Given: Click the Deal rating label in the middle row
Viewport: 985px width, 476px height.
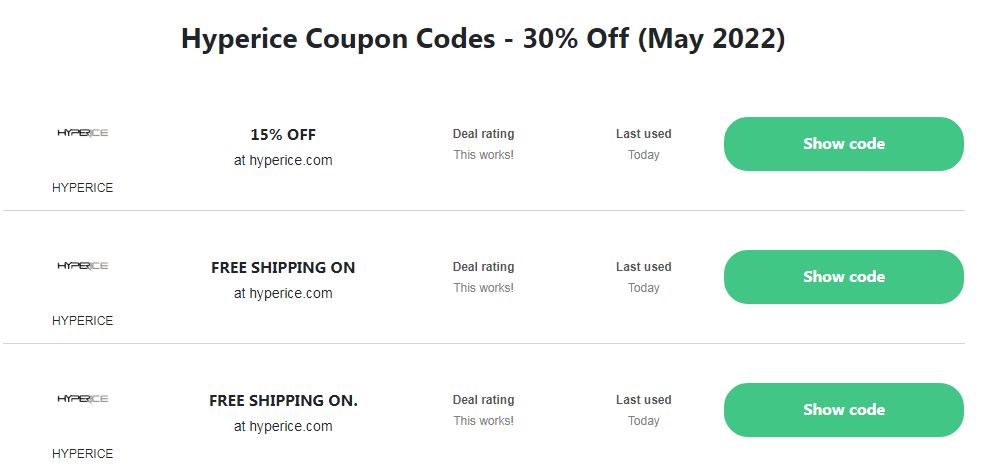Looking at the screenshot, I should (483, 267).
